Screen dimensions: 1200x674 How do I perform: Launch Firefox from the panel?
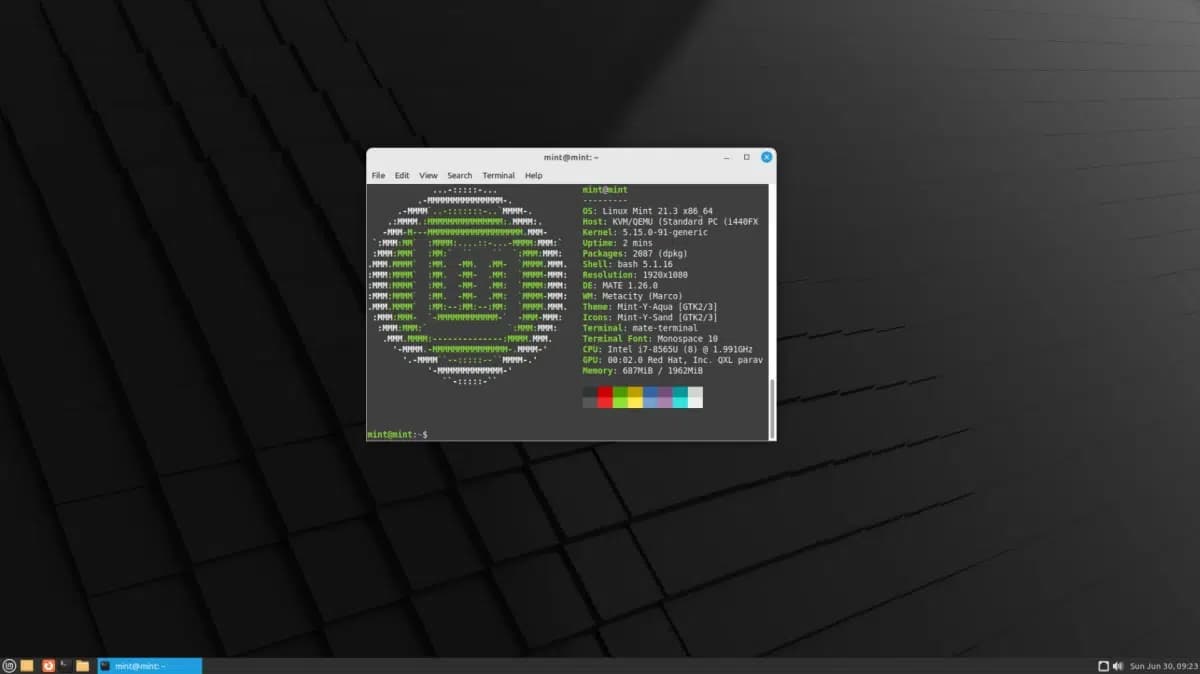pos(47,665)
